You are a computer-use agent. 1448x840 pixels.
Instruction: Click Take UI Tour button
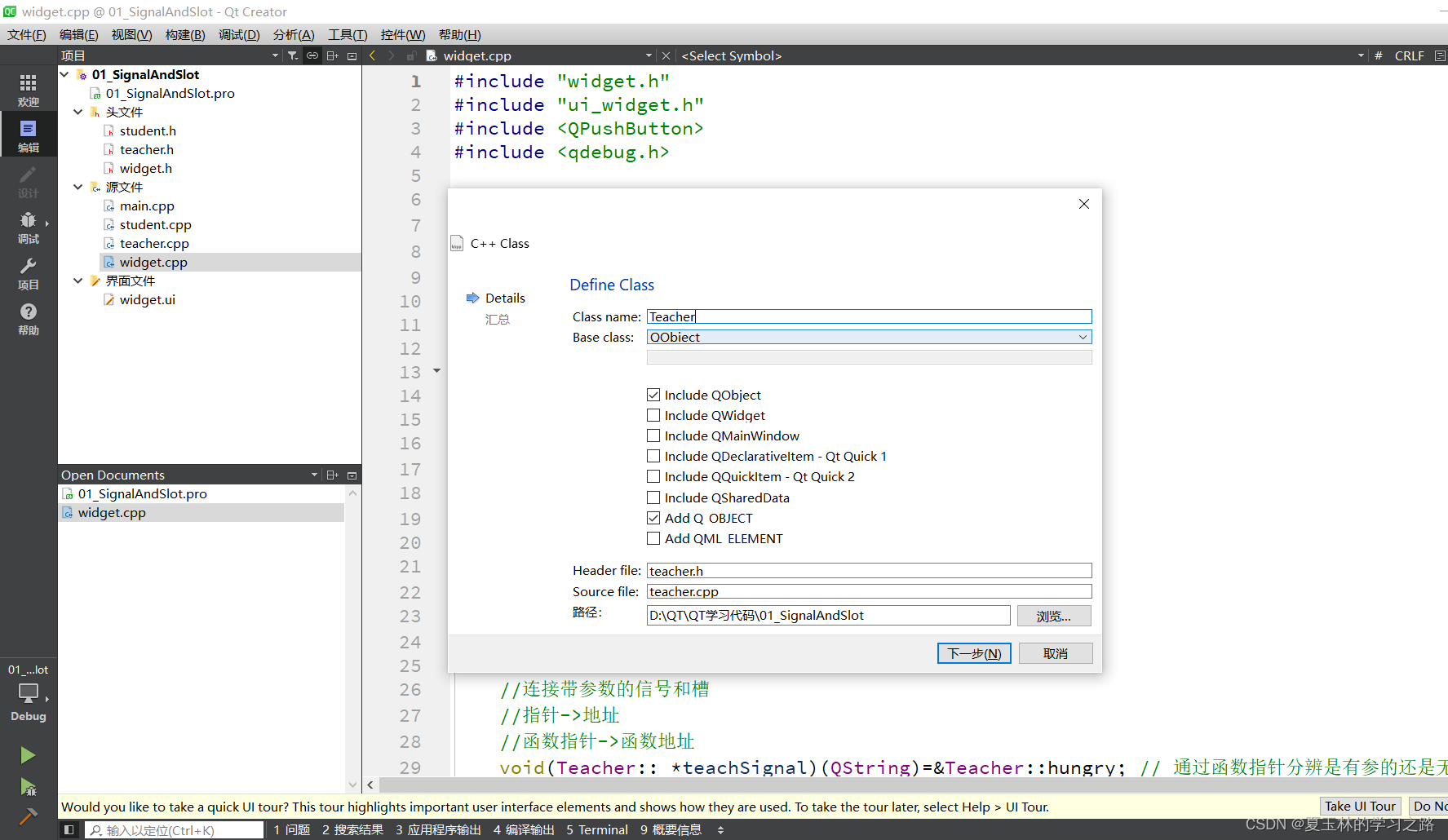[x=1360, y=806]
